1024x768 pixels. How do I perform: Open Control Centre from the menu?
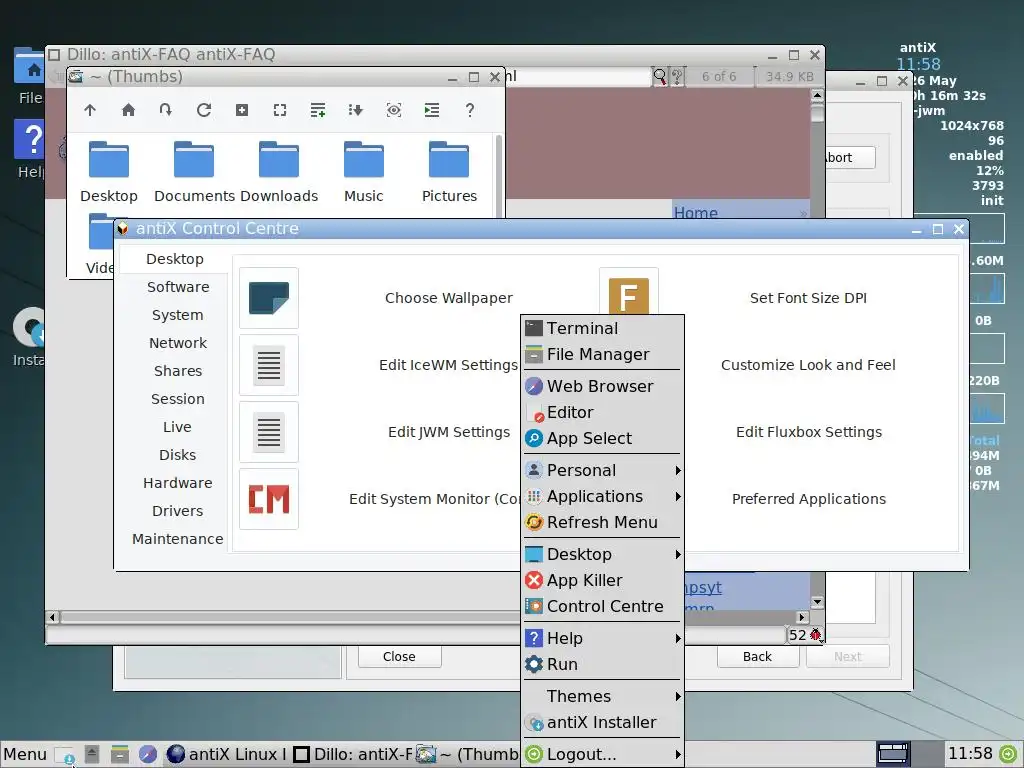point(602,607)
